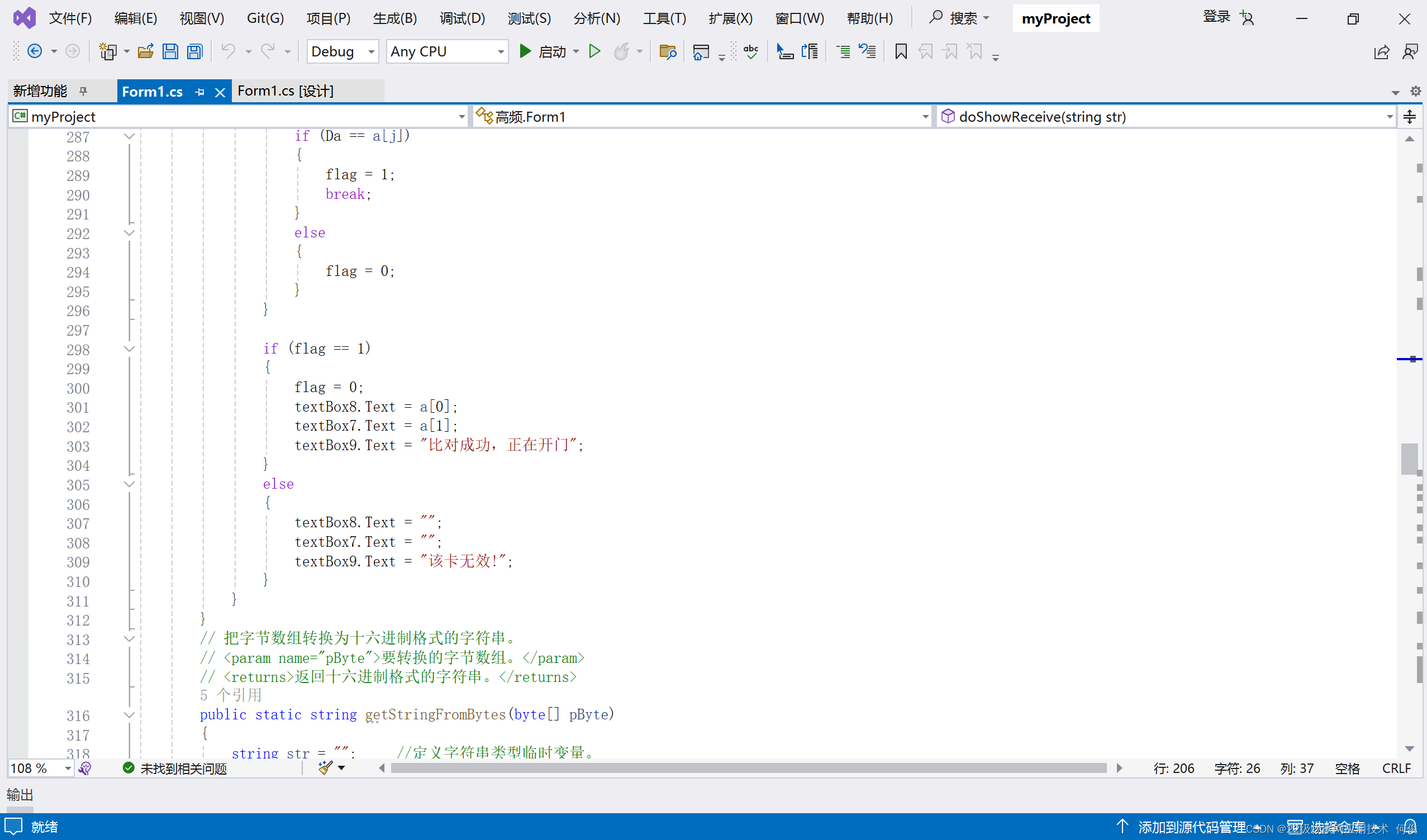Viewport: 1427px width, 840px height.
Task: Save Form1.cs with the Save icon
Action: pyautogui.click(x=170, y=51)
